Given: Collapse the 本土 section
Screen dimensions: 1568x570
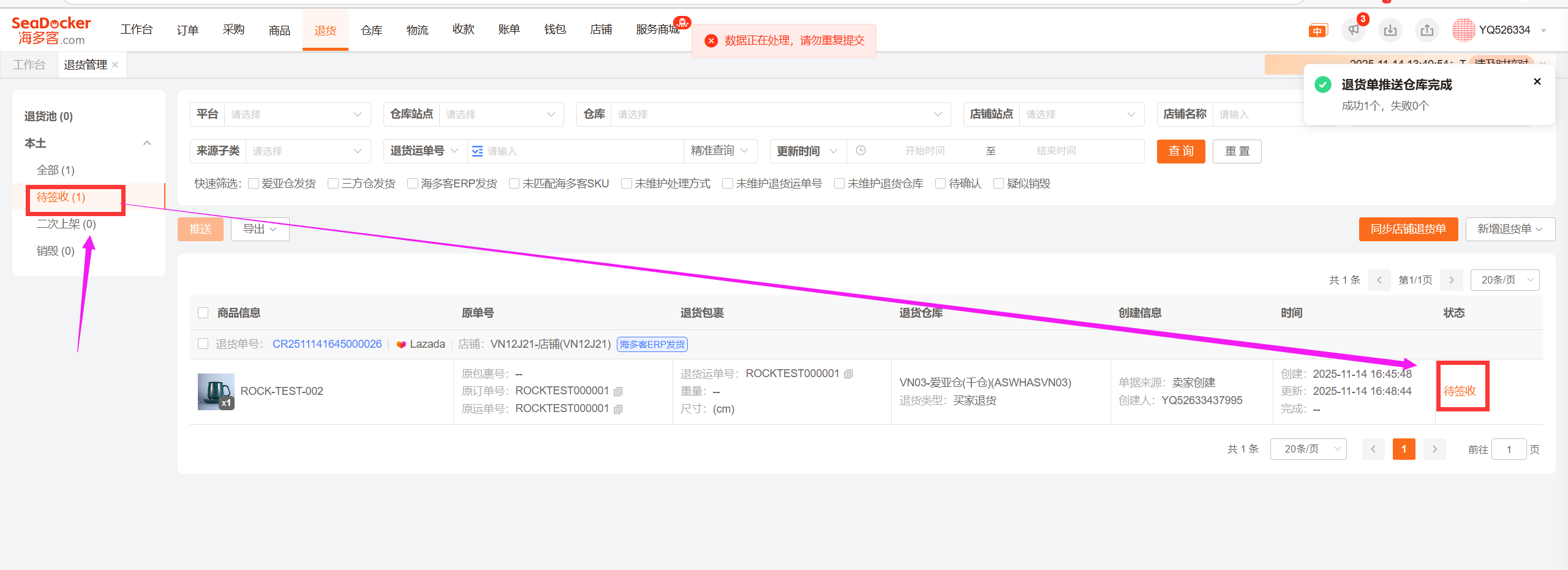Looking at the screenshot, I should (x=147, y=143).
